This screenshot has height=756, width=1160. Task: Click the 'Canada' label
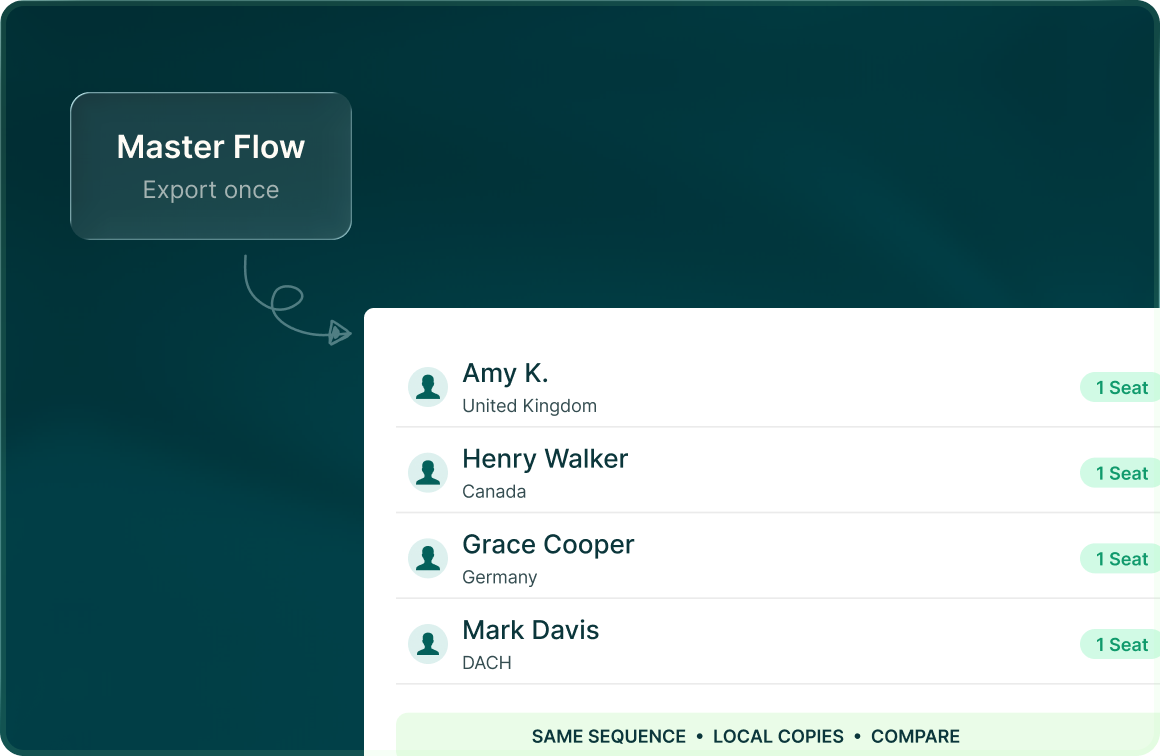[494, 492]
